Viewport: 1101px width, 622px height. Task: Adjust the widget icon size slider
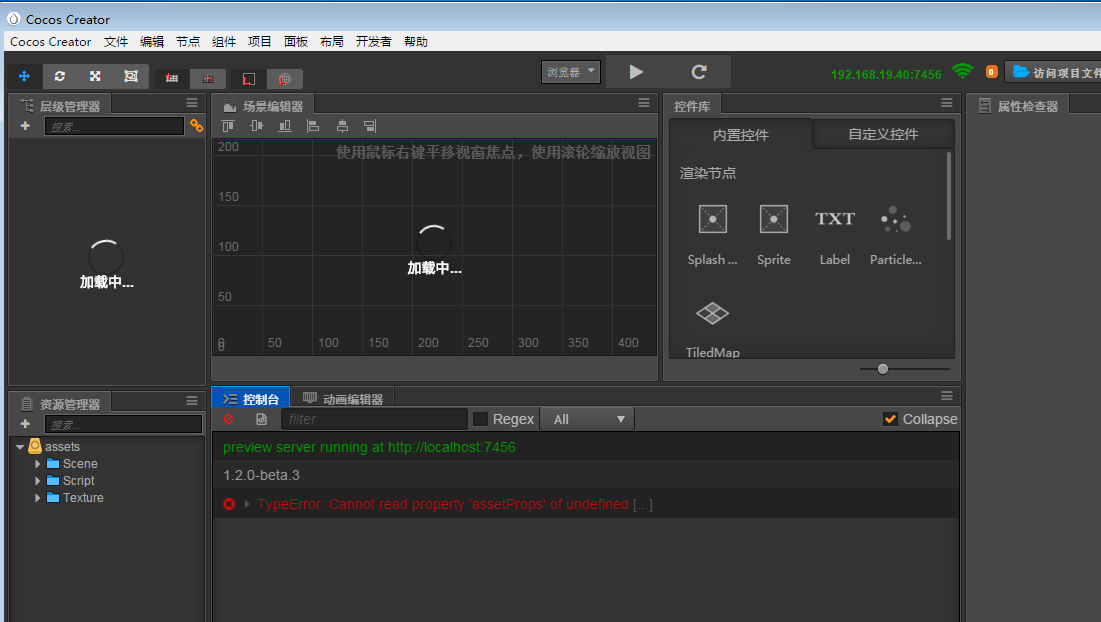(883, 369)
